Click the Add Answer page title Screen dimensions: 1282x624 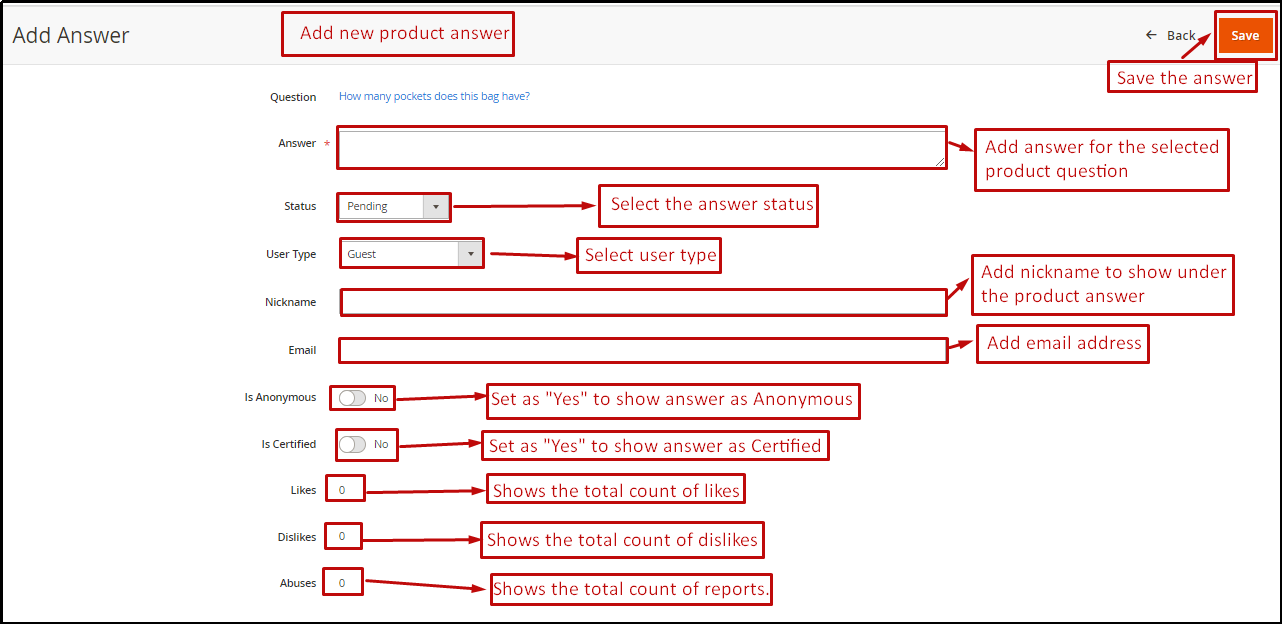click(x=70, y=34)
